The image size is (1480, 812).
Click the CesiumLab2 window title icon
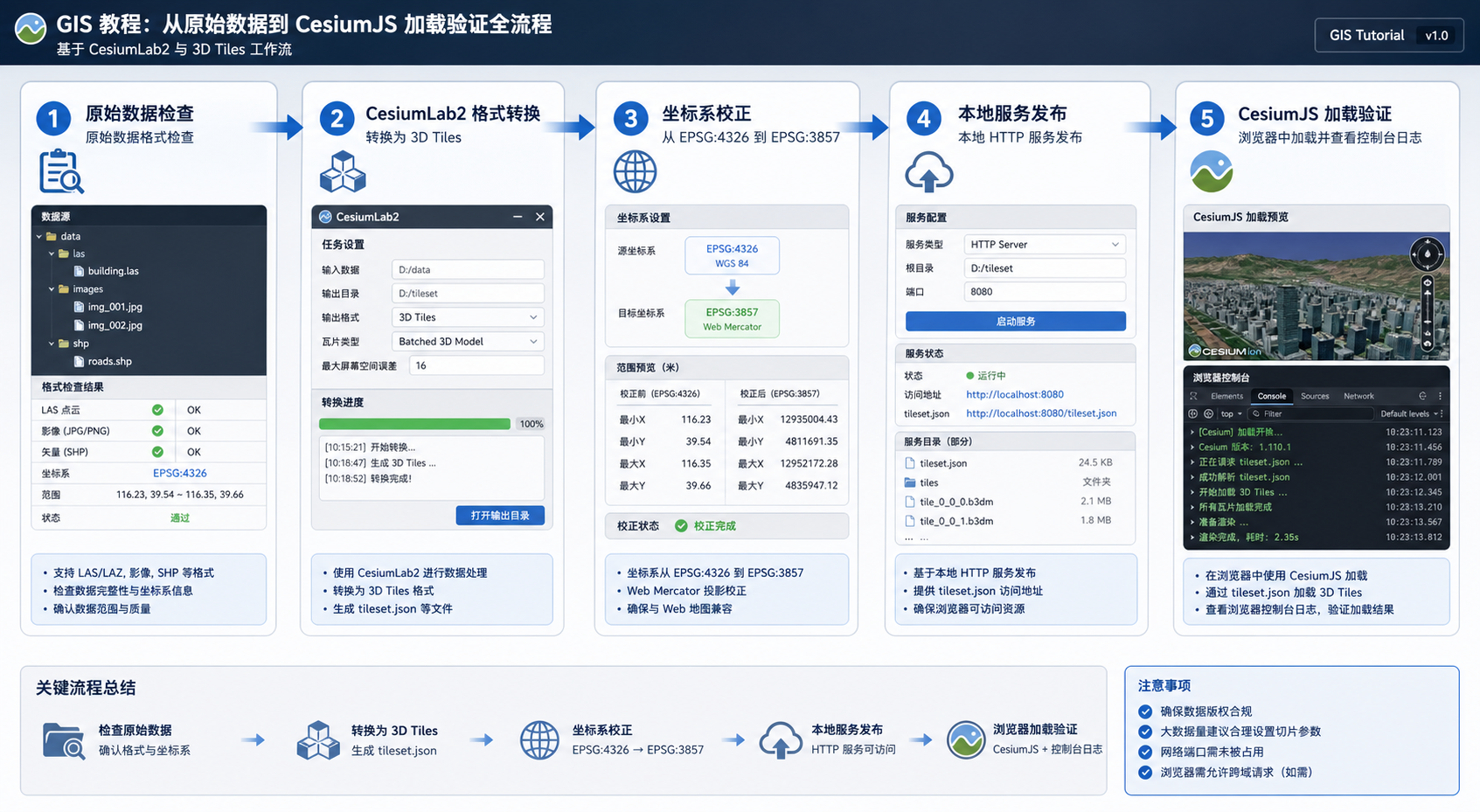pos(325,217)
